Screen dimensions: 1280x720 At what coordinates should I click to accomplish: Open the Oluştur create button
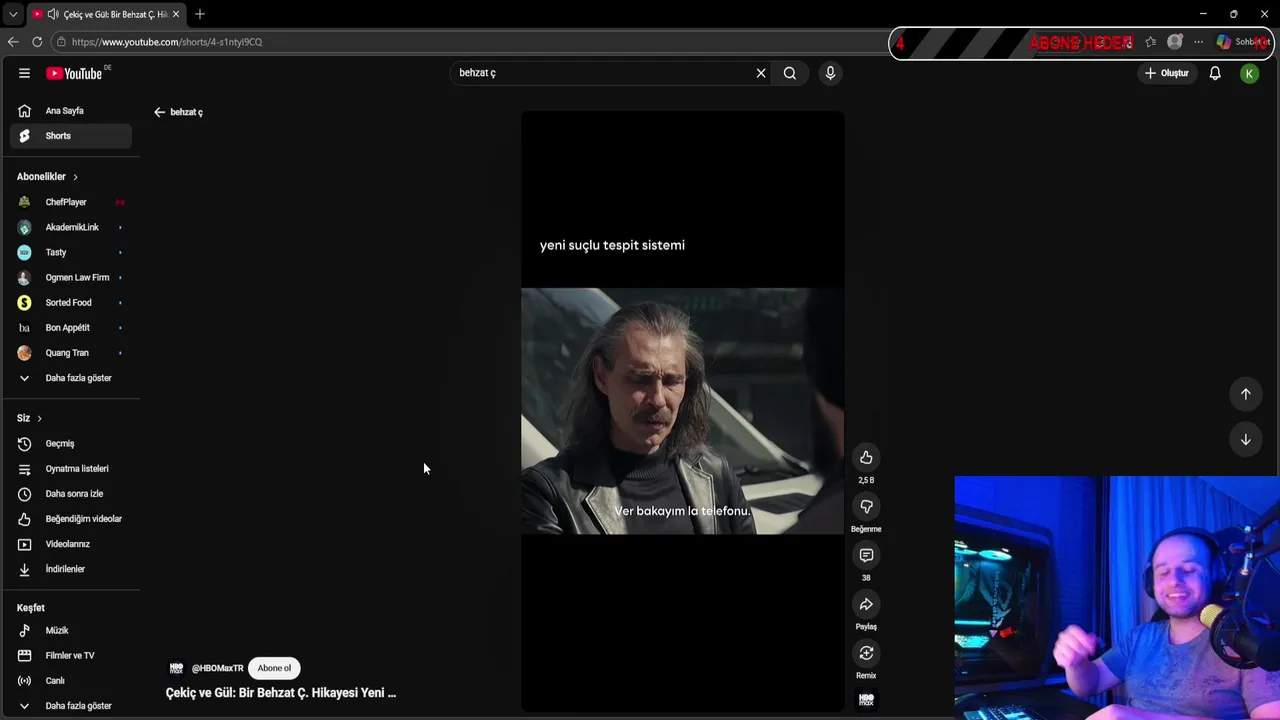1167,73
